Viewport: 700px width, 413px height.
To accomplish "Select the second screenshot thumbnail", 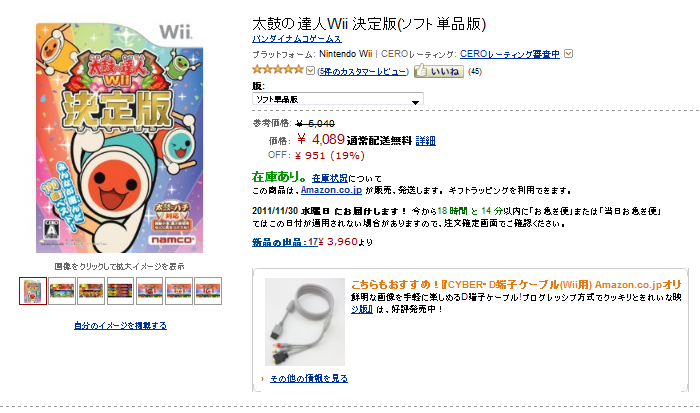I will 62,291.
